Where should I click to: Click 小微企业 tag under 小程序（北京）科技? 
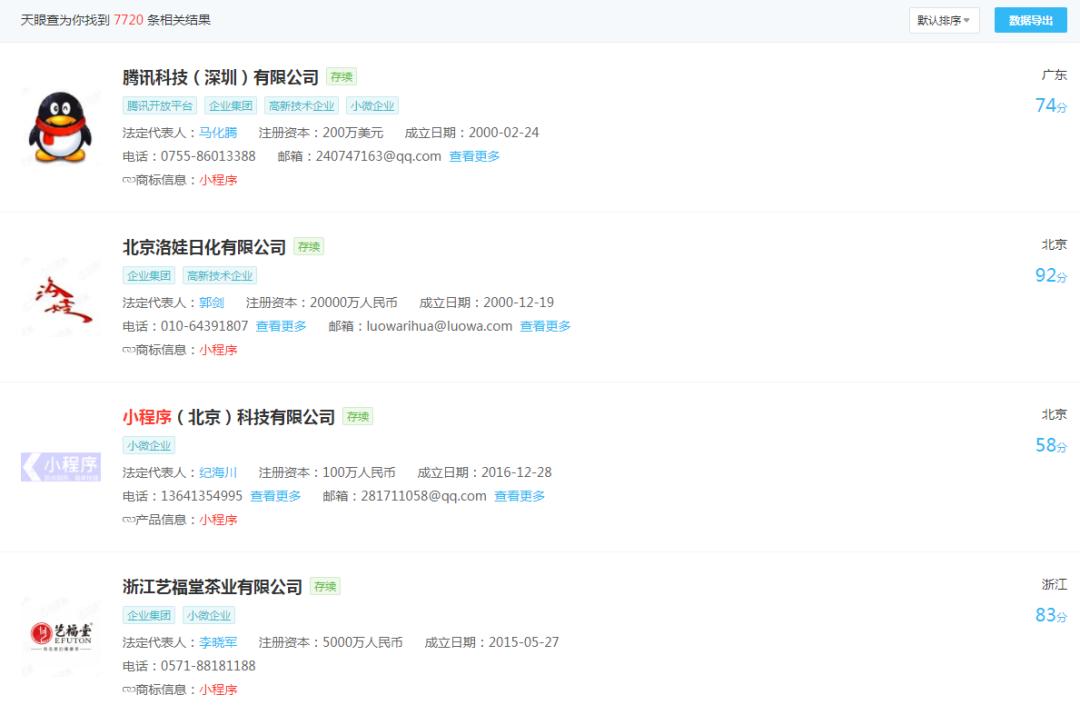(149, 445)
